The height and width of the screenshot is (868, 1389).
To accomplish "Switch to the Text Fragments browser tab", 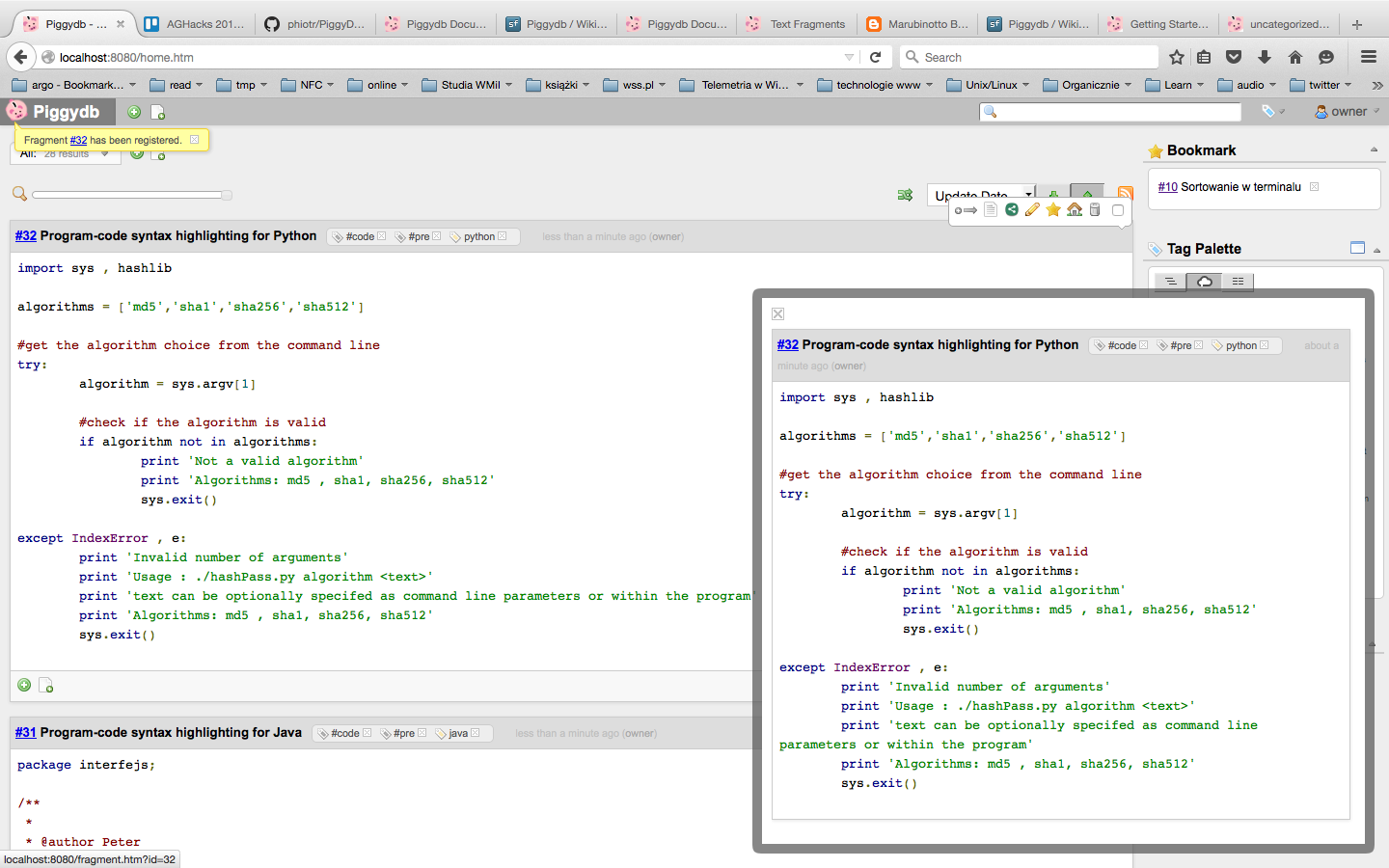I will (x=798, y=24).
